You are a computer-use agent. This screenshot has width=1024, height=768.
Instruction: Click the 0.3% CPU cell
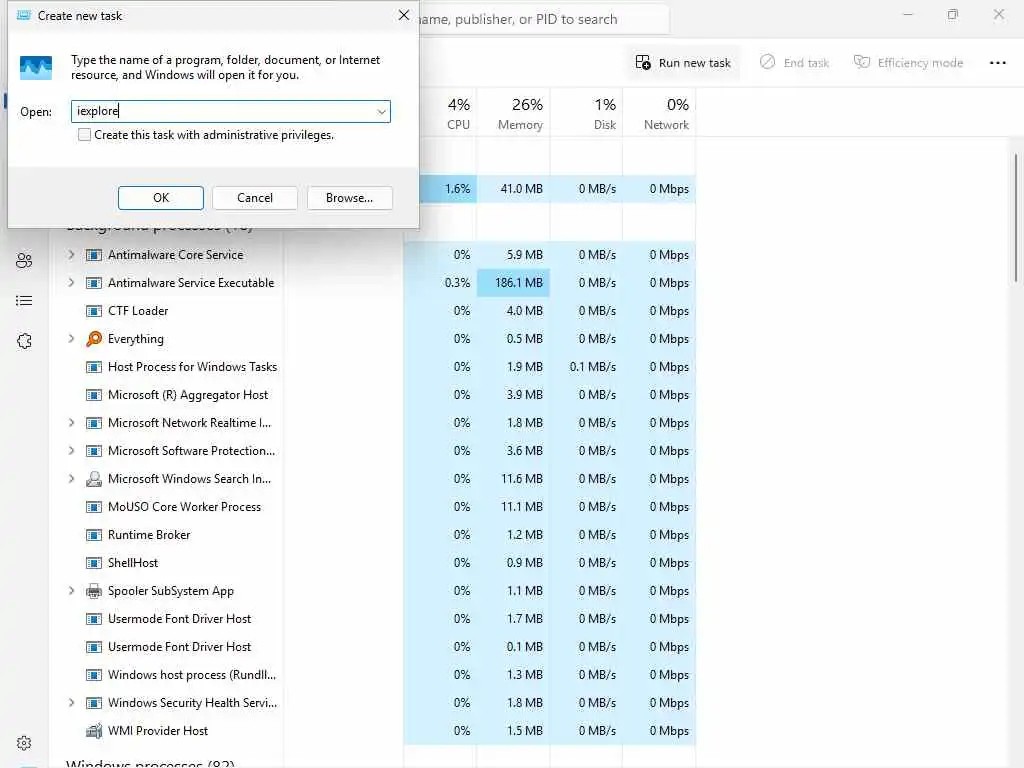[440, 283]
